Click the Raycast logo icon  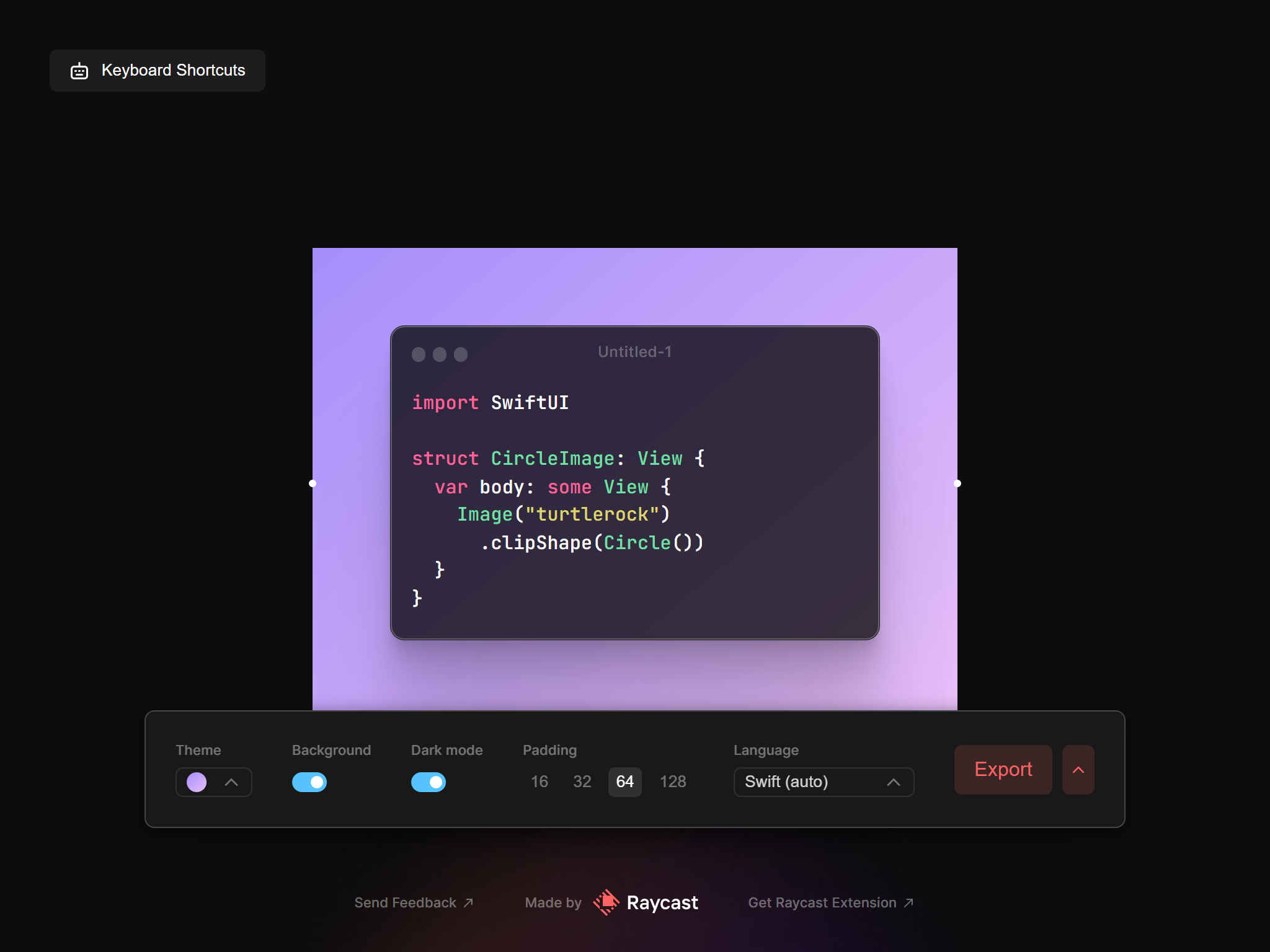point(606,902)
